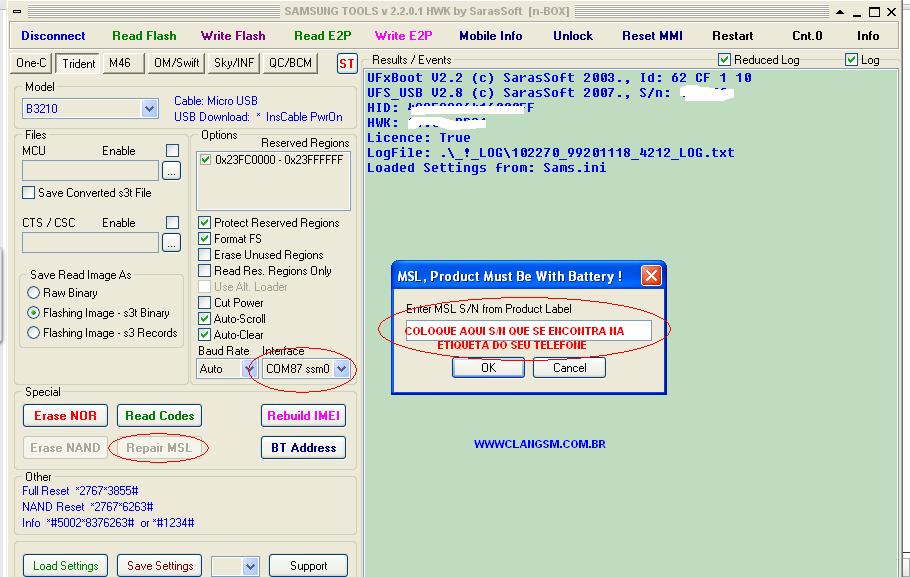This screenshot has width=910, height=577.
Task: Toggle the Auto-Scroll checkbox
Action: [204, 318]
